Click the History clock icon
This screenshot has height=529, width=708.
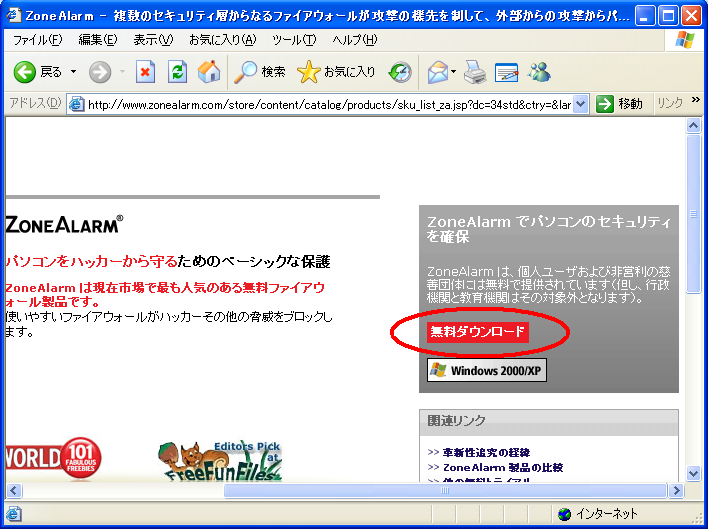point(400,72)
